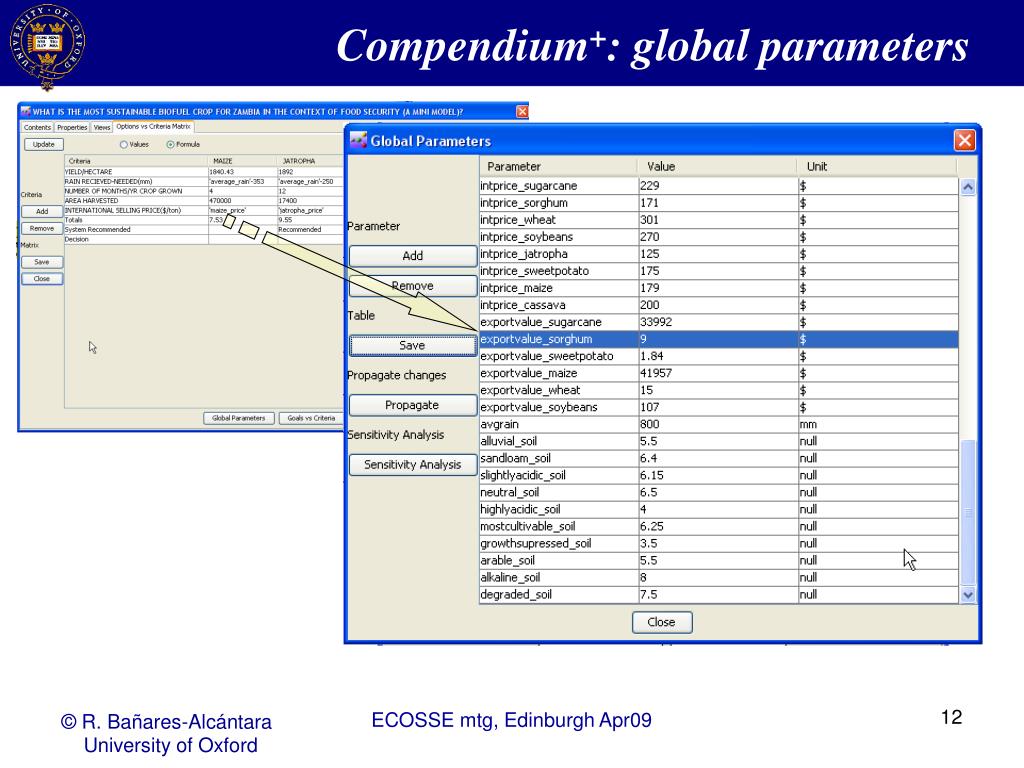The height and width of the screenshot is (768, 1024).
Task: Select the Values radio button
Action: (x=123, y=144)
